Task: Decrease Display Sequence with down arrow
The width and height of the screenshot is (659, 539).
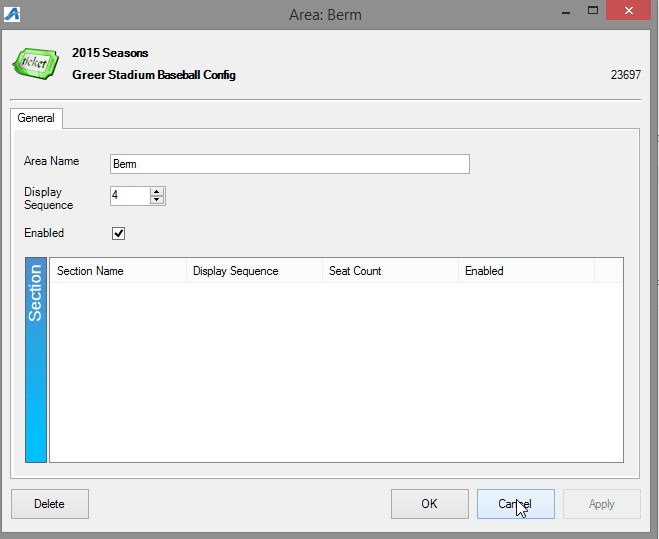Action: coord(157,200)
